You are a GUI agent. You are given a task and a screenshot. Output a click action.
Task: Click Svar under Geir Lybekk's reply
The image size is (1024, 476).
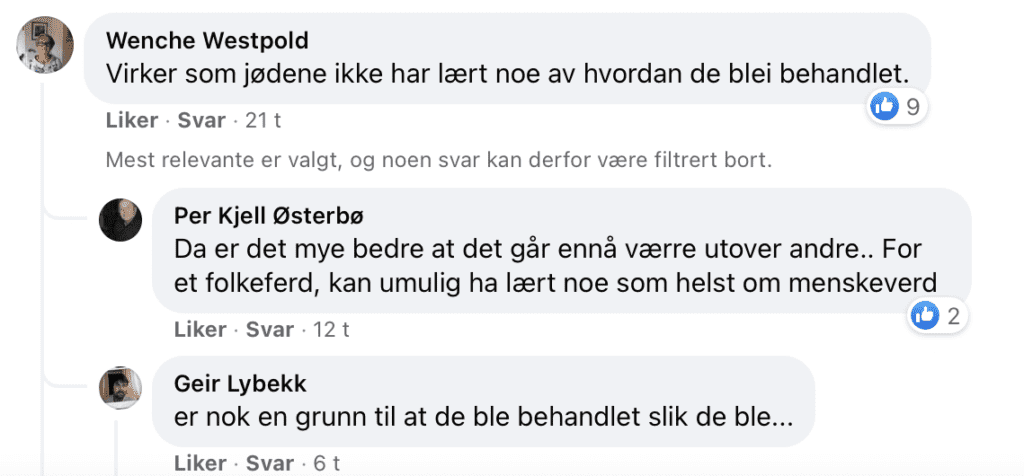(270, 464)
